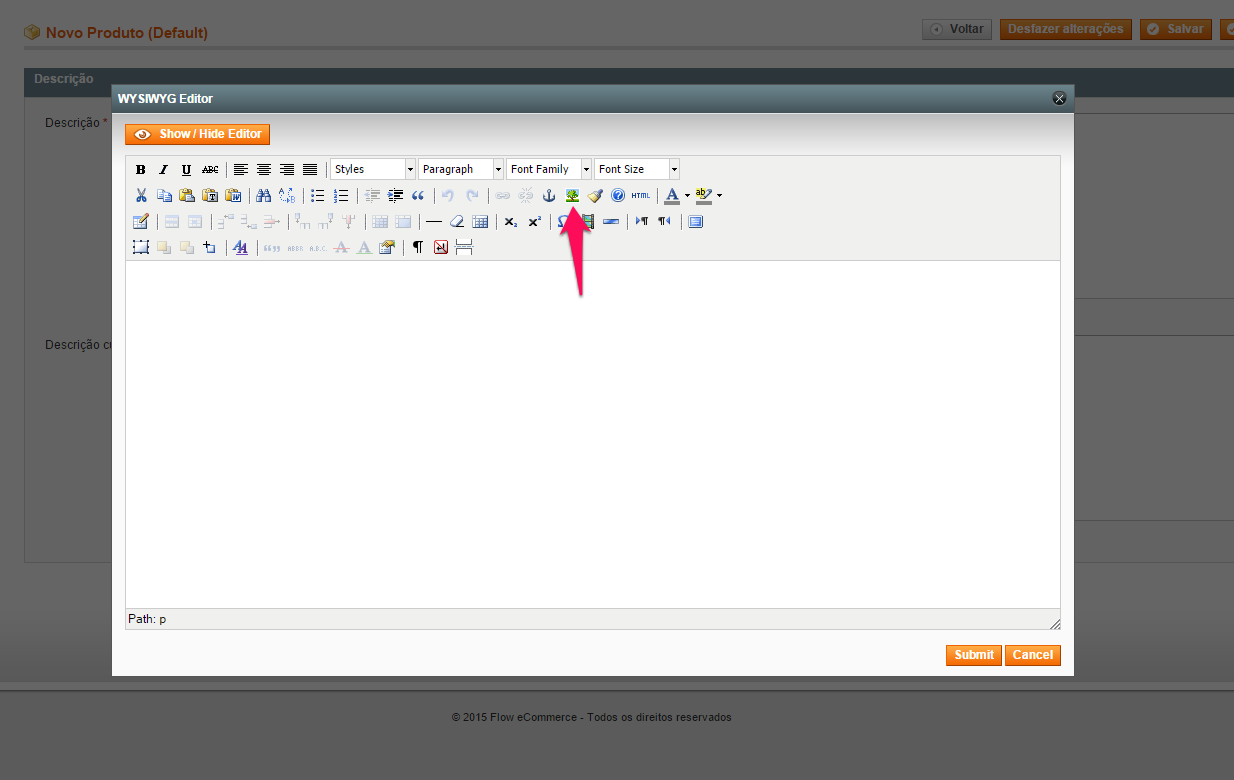1234x780 pixels.
Task: Apply text color A icon
Action: (672, 195)
